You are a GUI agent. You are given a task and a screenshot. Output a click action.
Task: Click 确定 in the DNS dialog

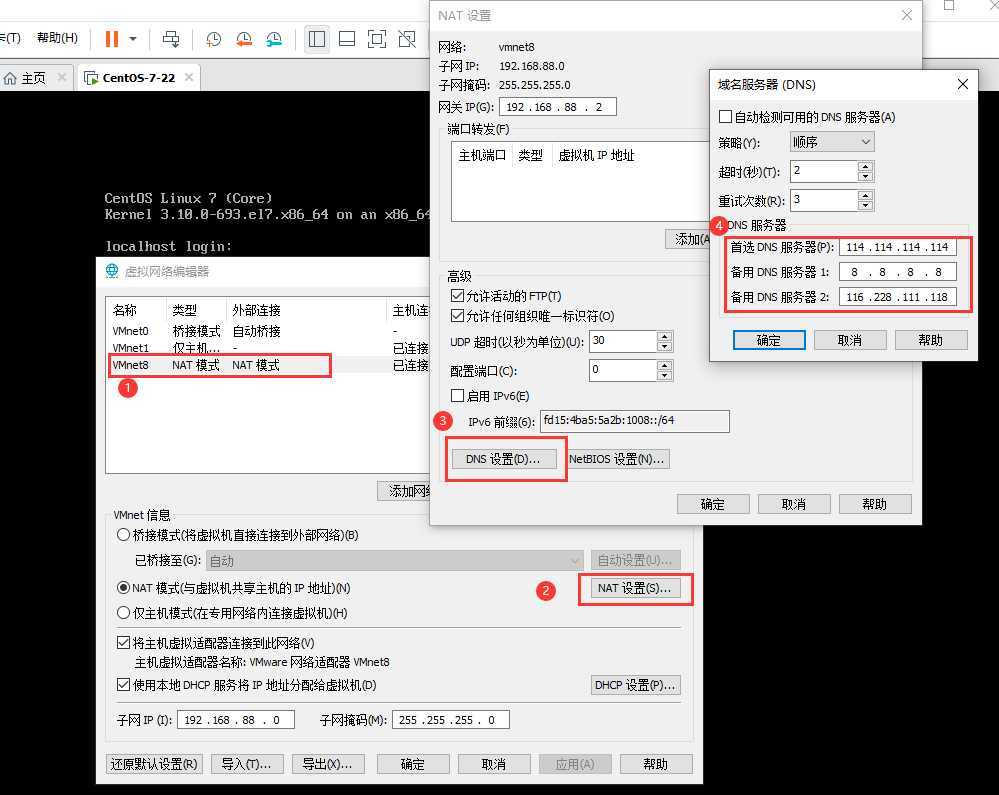coord(769,340)
